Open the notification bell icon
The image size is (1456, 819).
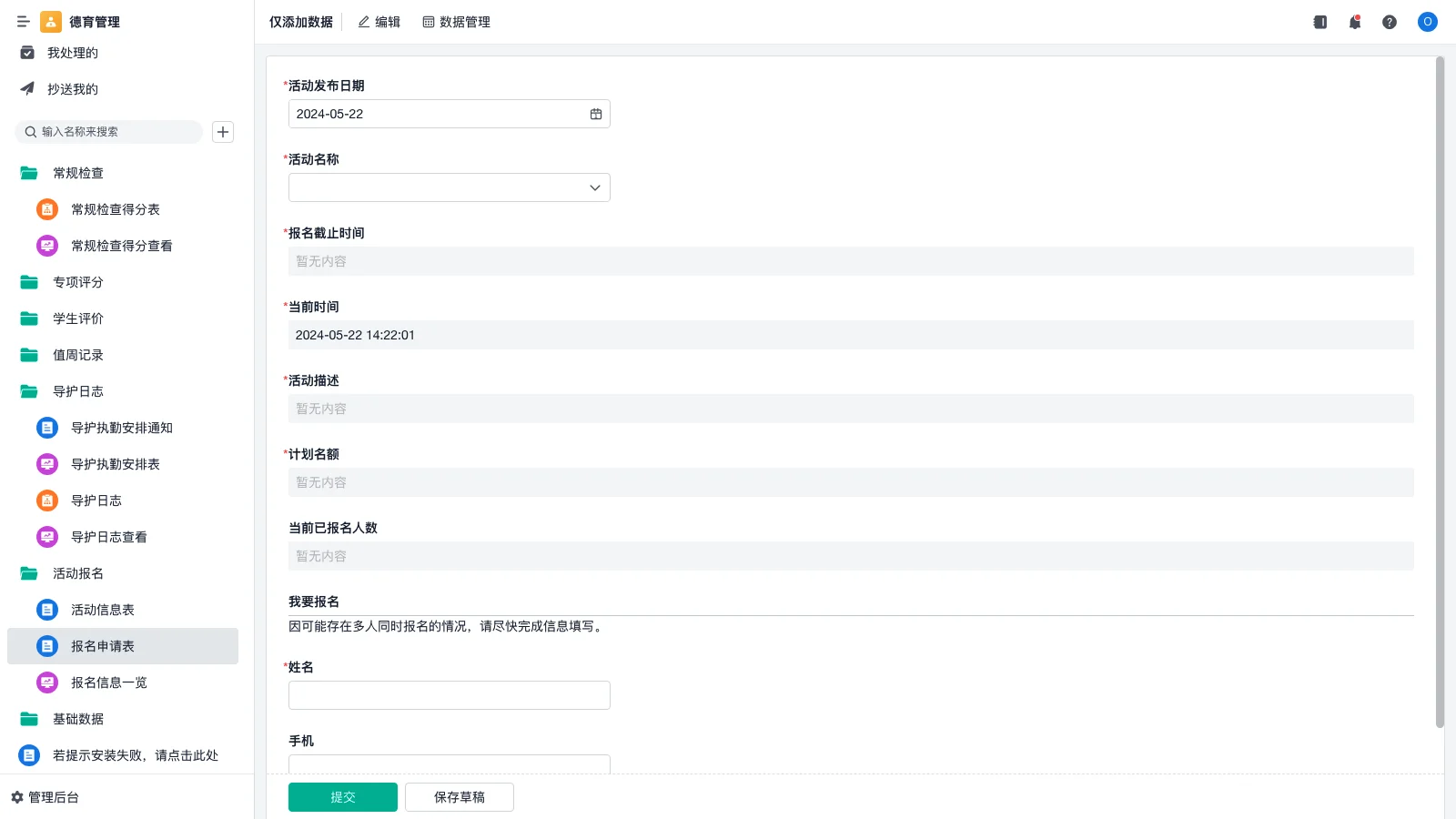[x=1355, y=22]
